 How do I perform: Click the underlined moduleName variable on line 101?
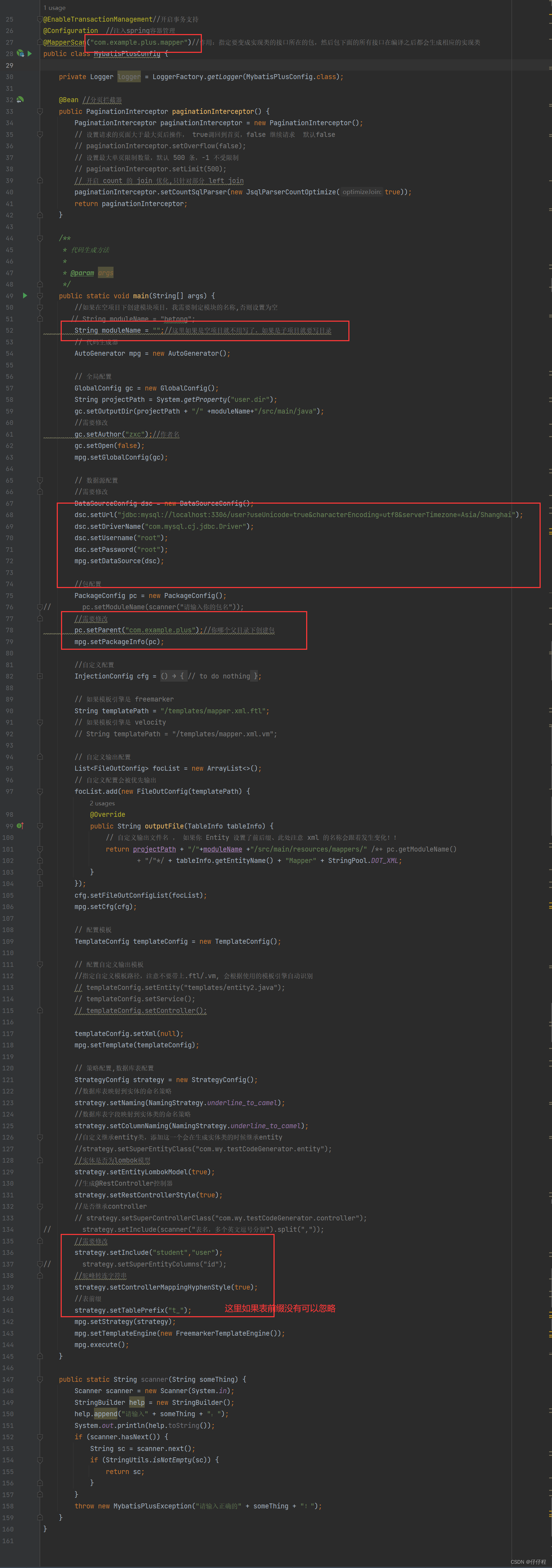coord(222,849)
